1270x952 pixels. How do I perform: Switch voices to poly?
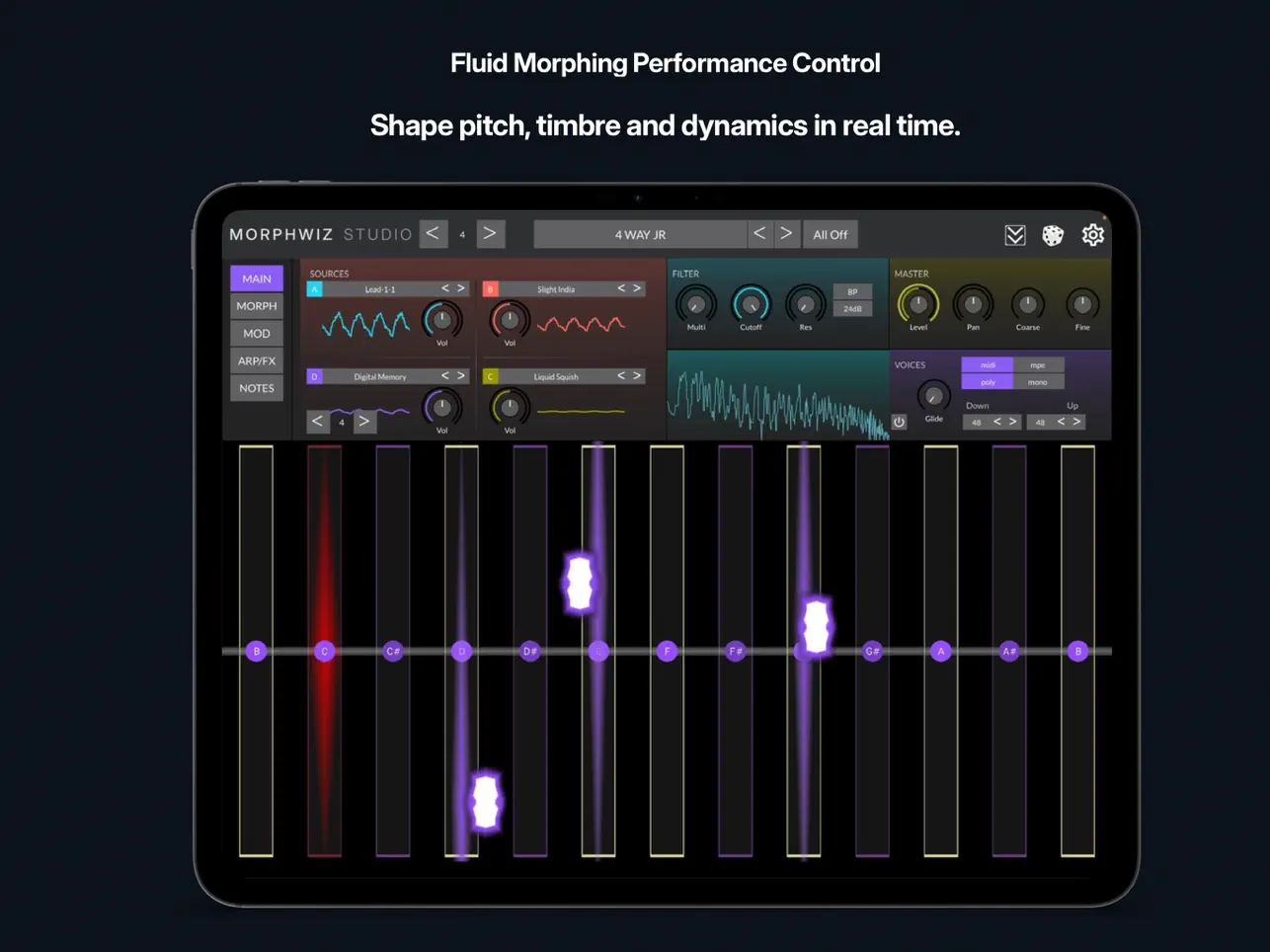[x=988, y=382]
